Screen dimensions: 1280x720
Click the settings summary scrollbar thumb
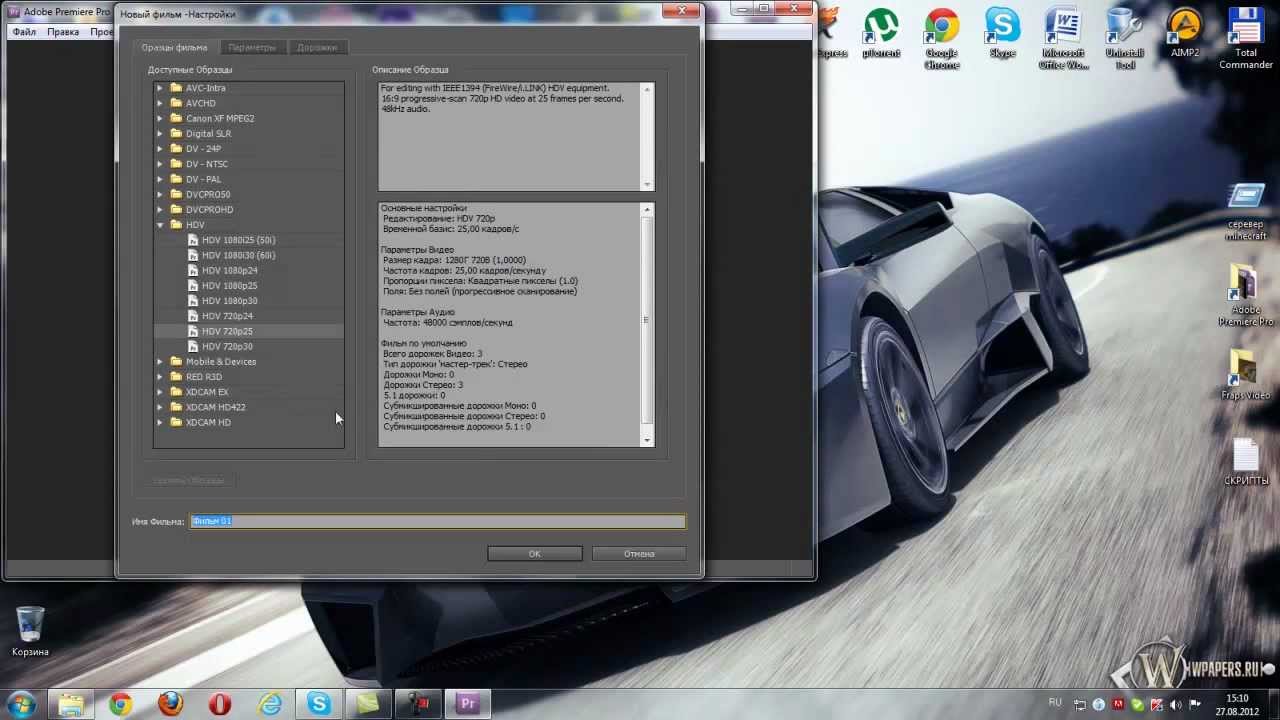click(x=646, y=320)
